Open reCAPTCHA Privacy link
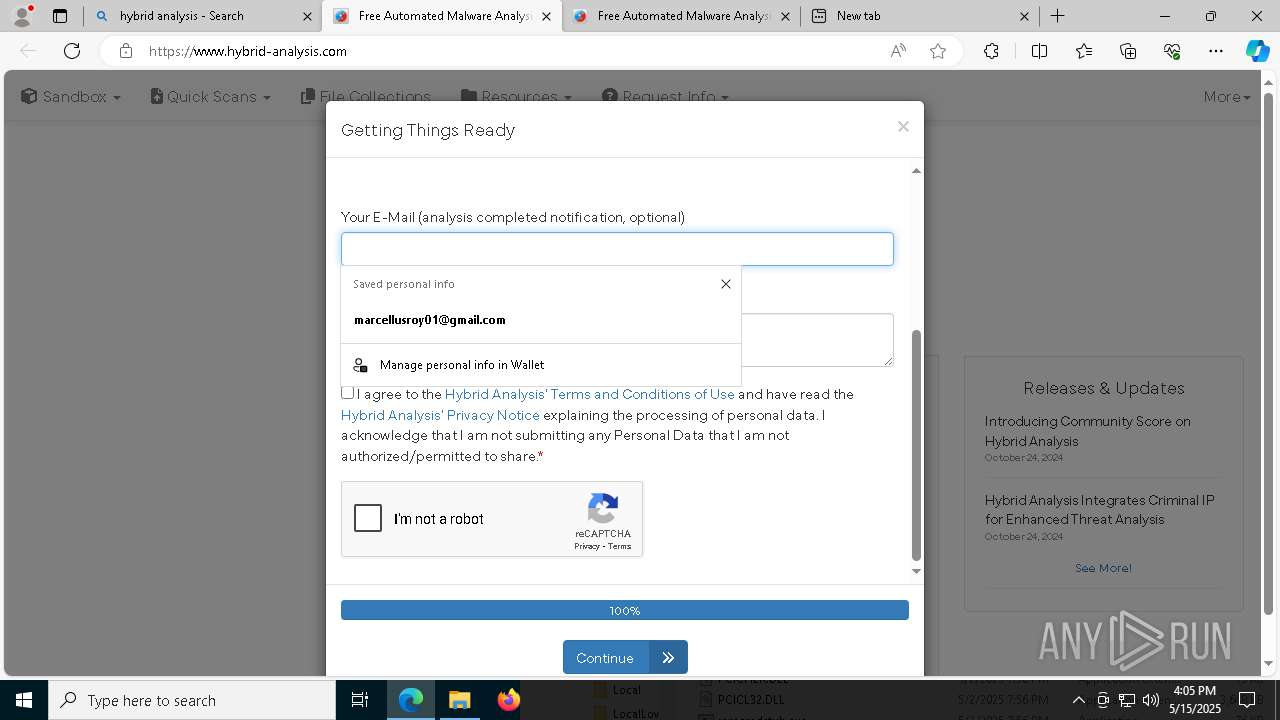This screenshot has height=720, width=1280. tap(587, 546)
